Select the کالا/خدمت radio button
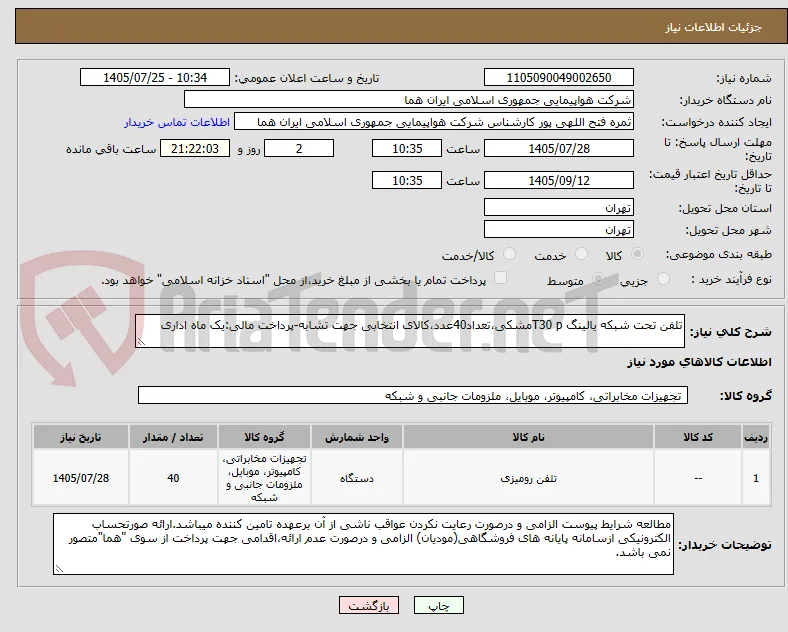The height and width of the screenshot is (632, 788). tap(510, 254)
